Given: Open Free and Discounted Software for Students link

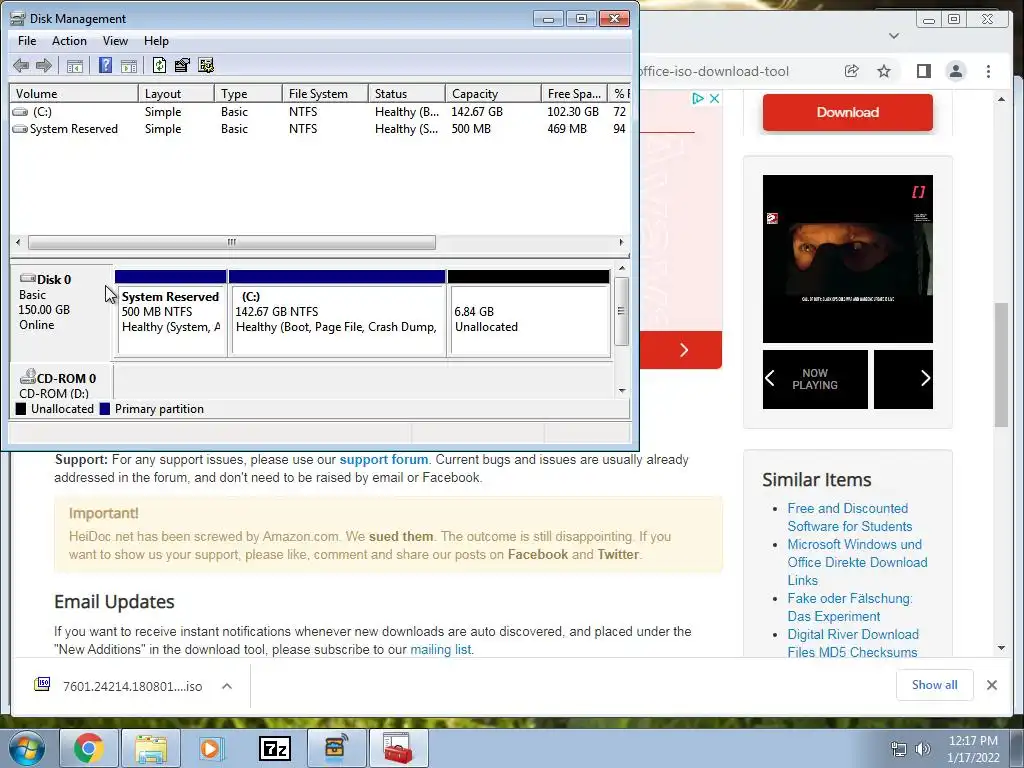Looking at the screenshot, I should pyautogui.click(x=850, y=517).
